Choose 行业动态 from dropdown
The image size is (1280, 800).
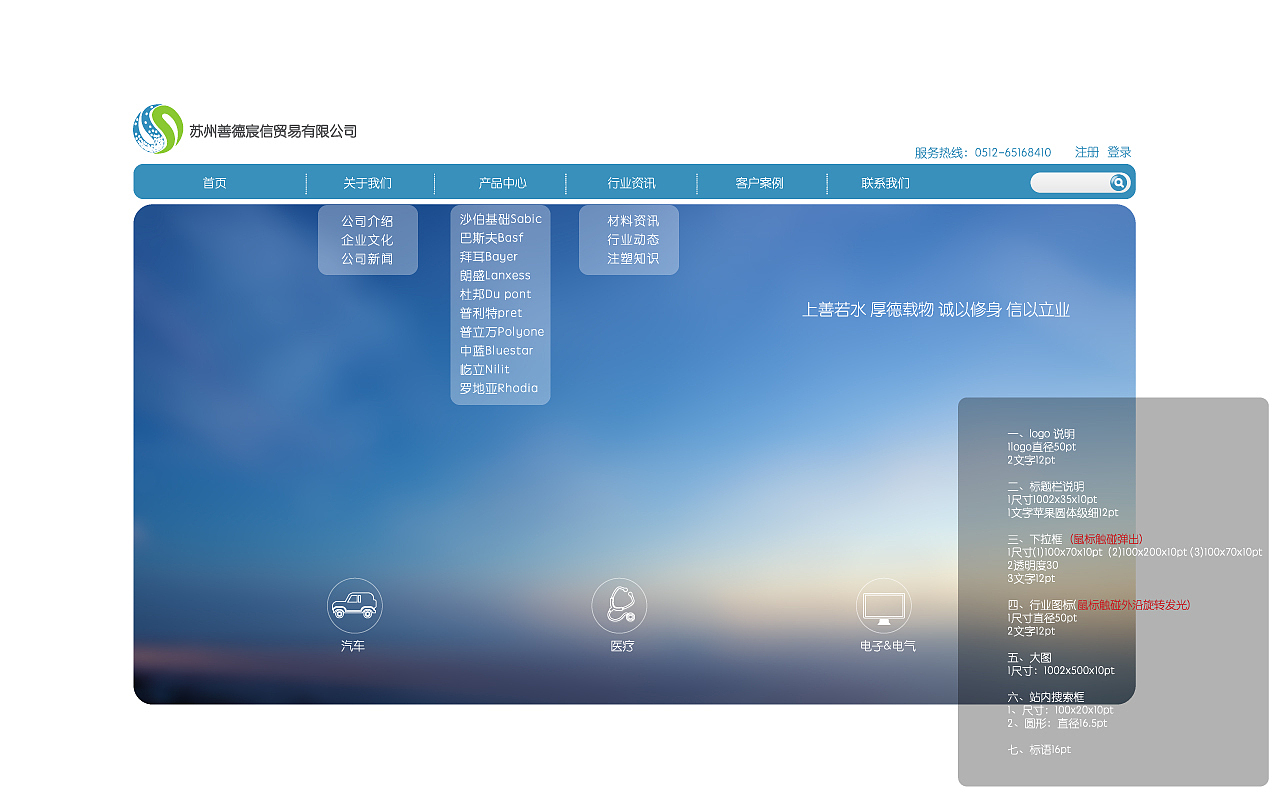click(633, 240)
